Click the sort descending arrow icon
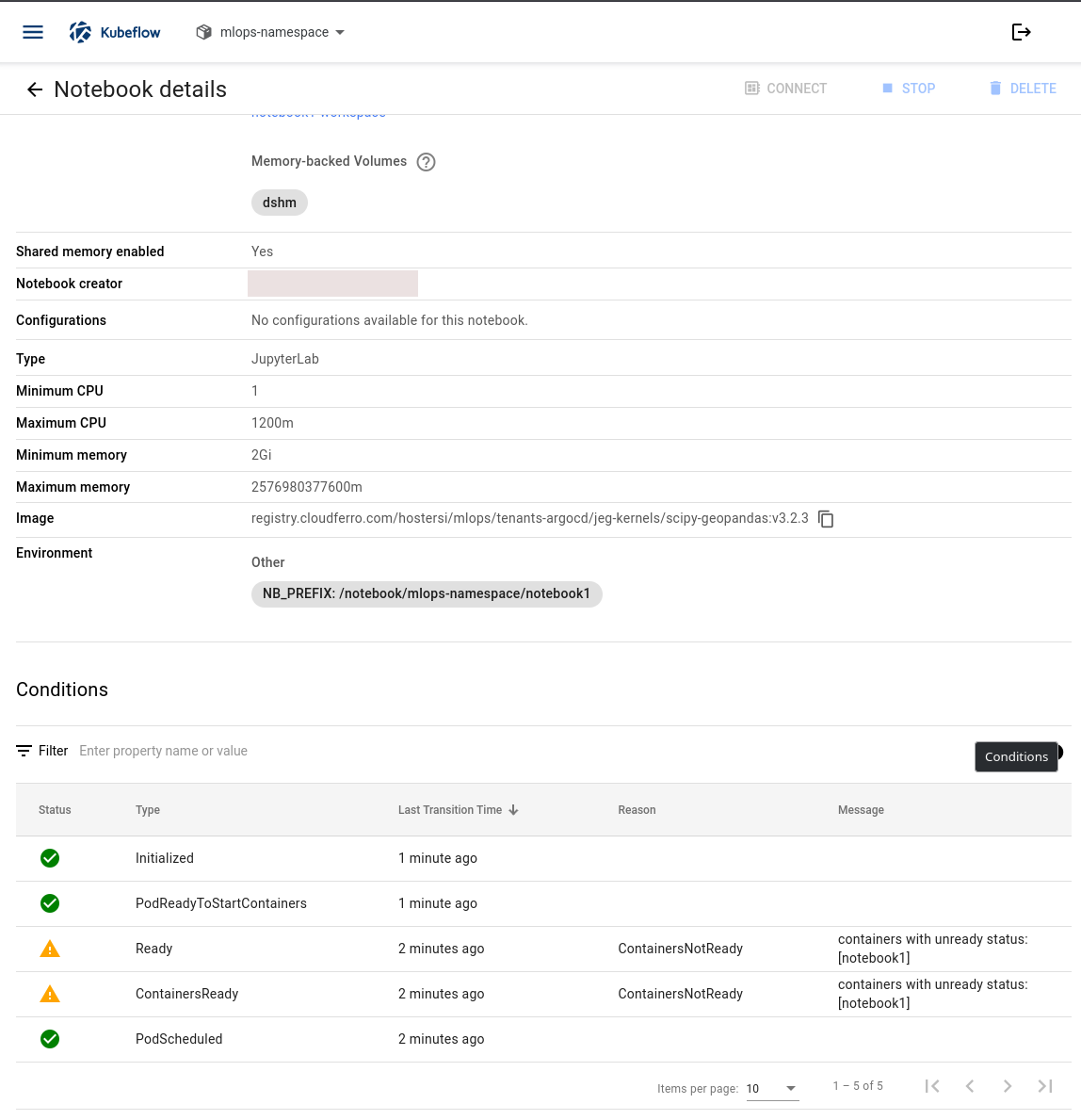Viewport: 1081px width, 1120px height. tap(513, 810)
